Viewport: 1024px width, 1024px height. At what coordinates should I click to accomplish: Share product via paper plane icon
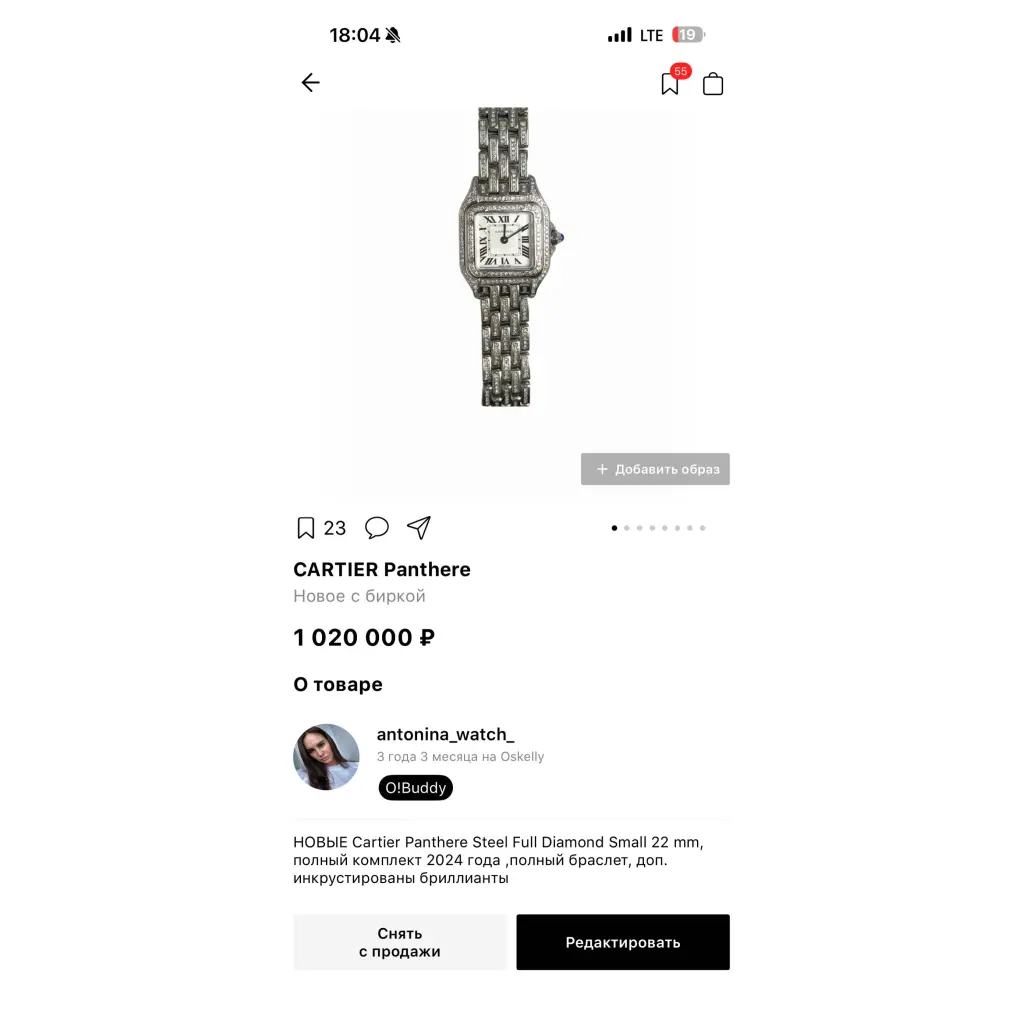tap(419, 528)
